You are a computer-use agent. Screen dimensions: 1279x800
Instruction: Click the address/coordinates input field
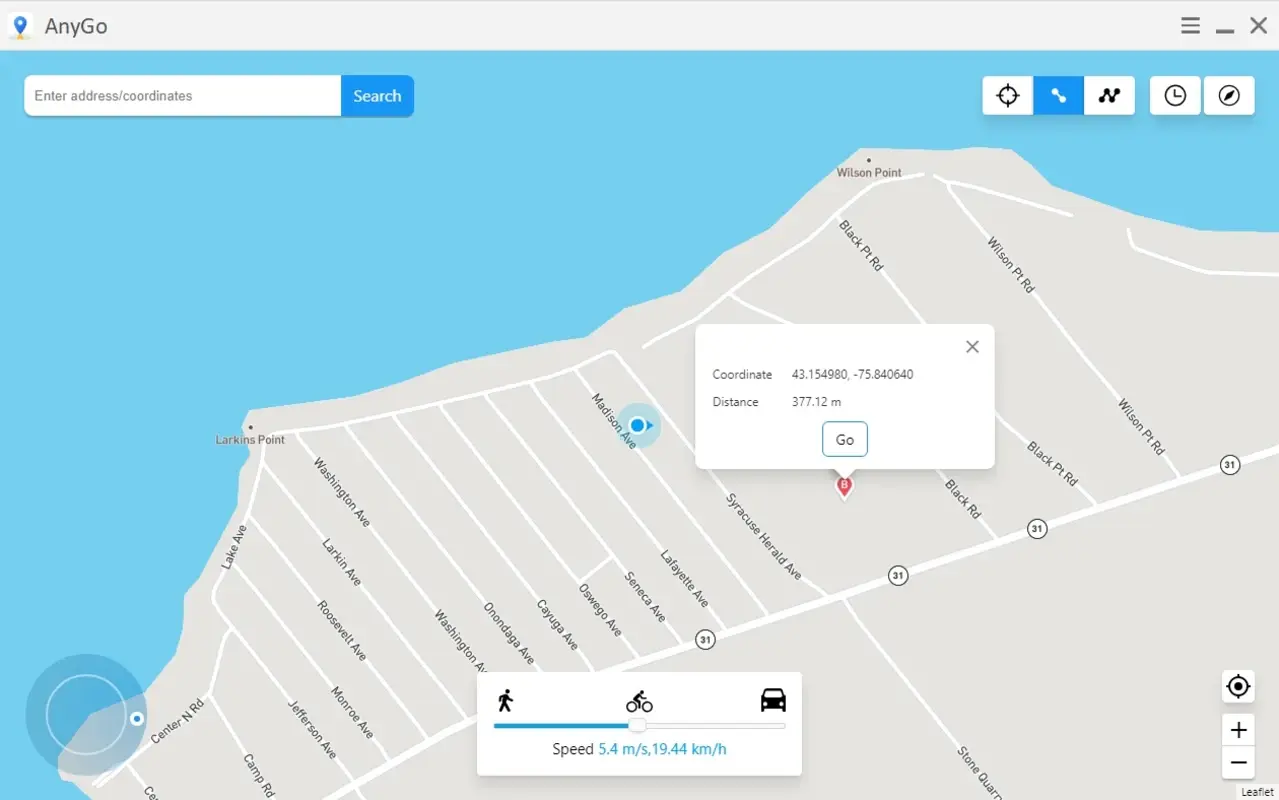[181, 95]
